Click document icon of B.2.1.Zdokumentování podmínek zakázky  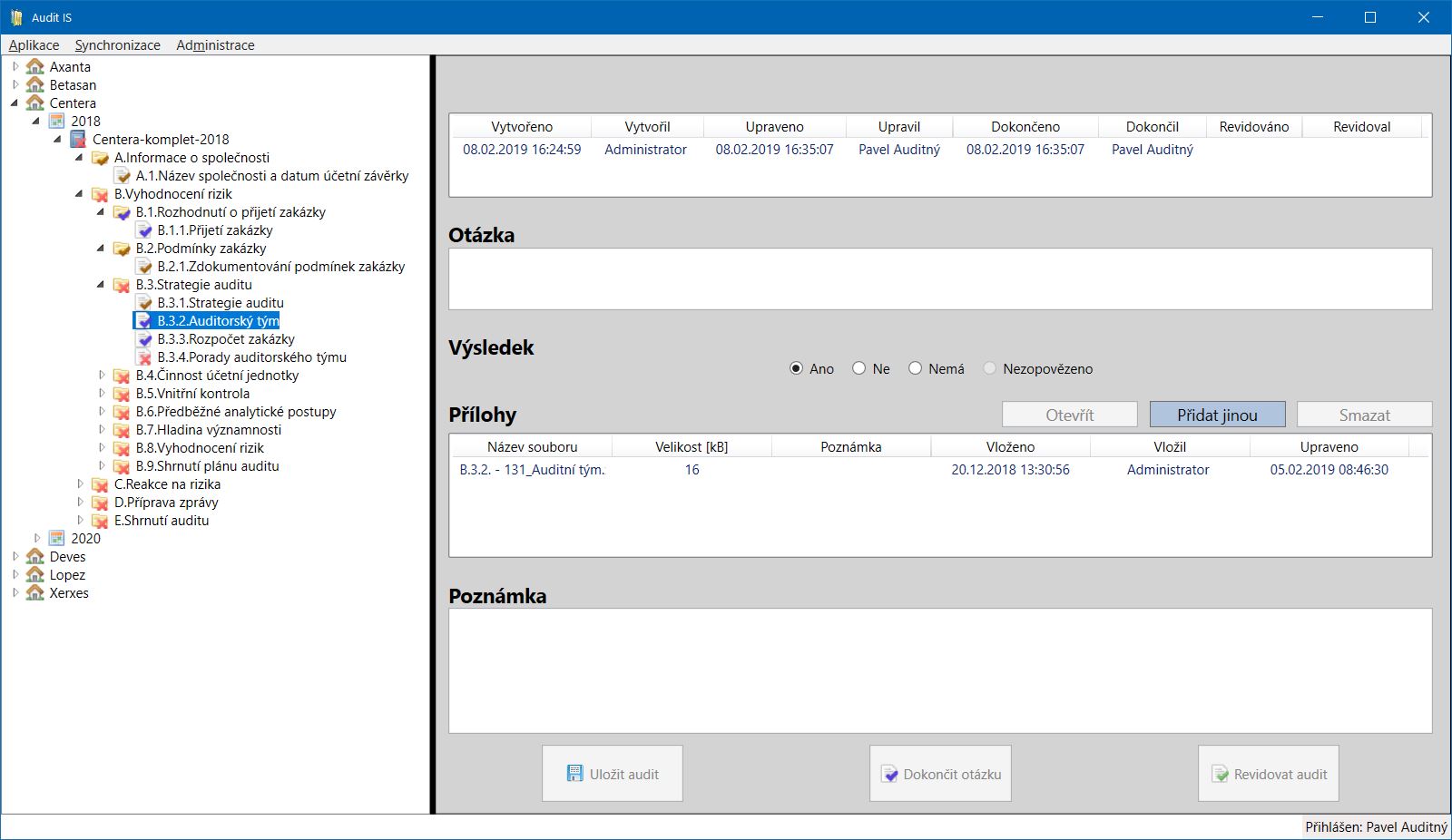click(x=143, y=267)
